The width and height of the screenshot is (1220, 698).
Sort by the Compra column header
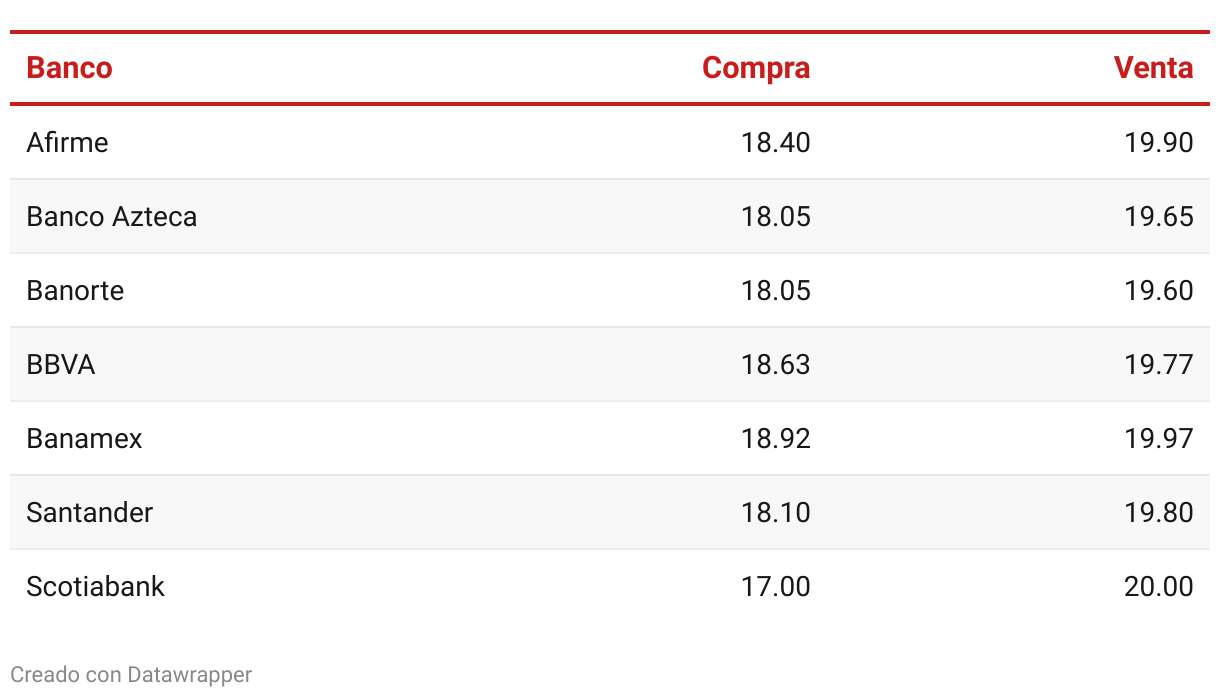click(756, 68)
